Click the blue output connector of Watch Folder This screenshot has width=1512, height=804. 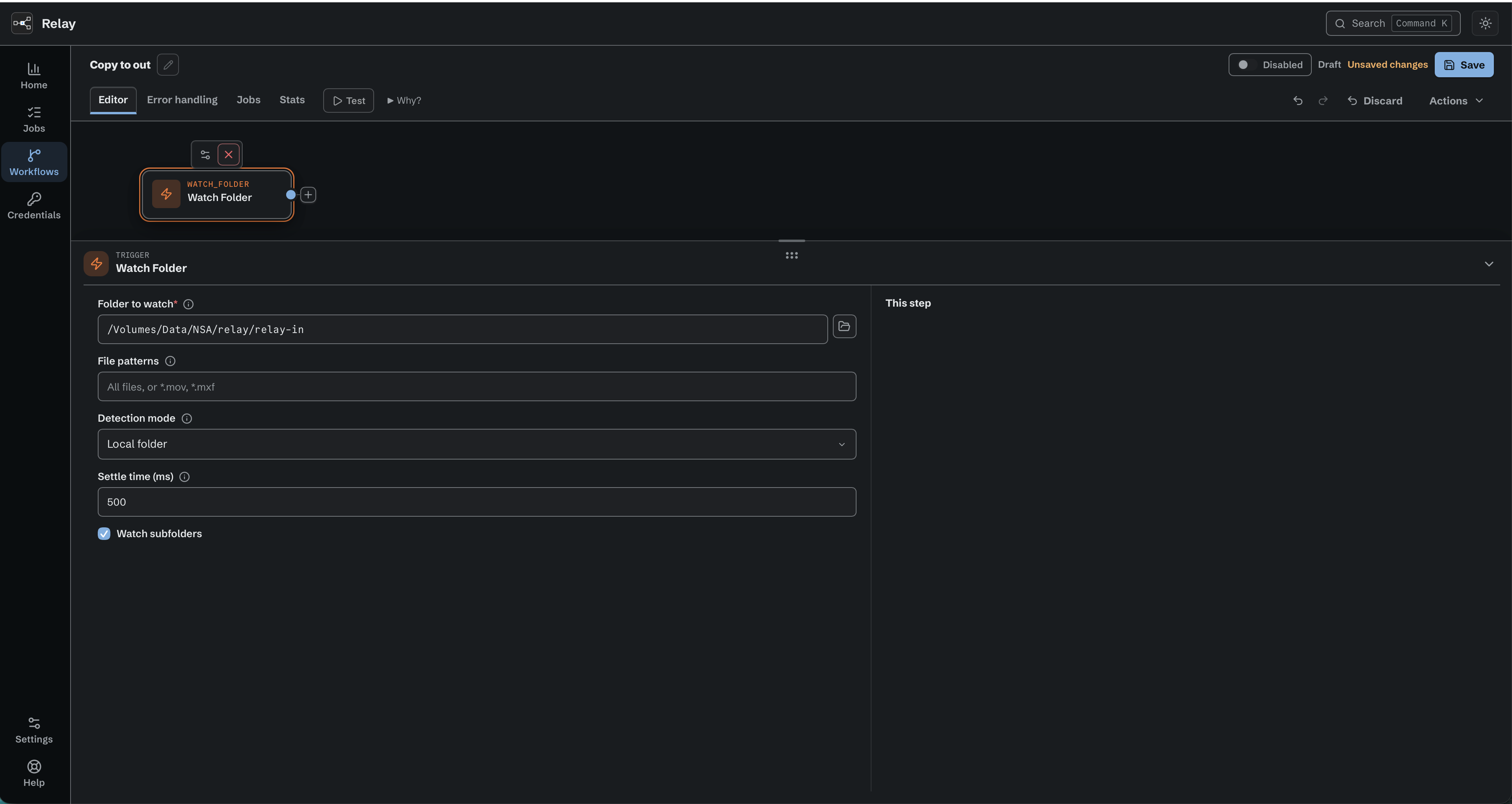[x=290, y=195]
